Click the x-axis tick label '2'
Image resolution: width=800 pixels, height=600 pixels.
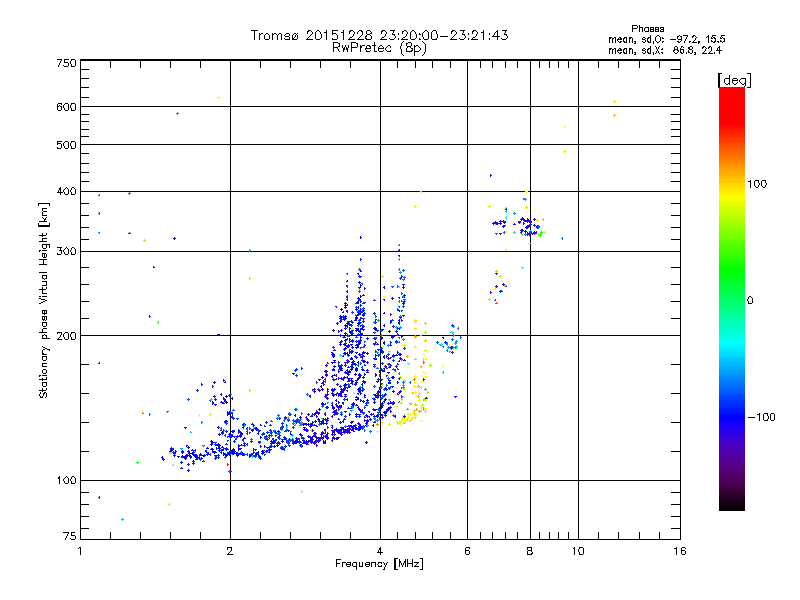click(x=230, y=551)
